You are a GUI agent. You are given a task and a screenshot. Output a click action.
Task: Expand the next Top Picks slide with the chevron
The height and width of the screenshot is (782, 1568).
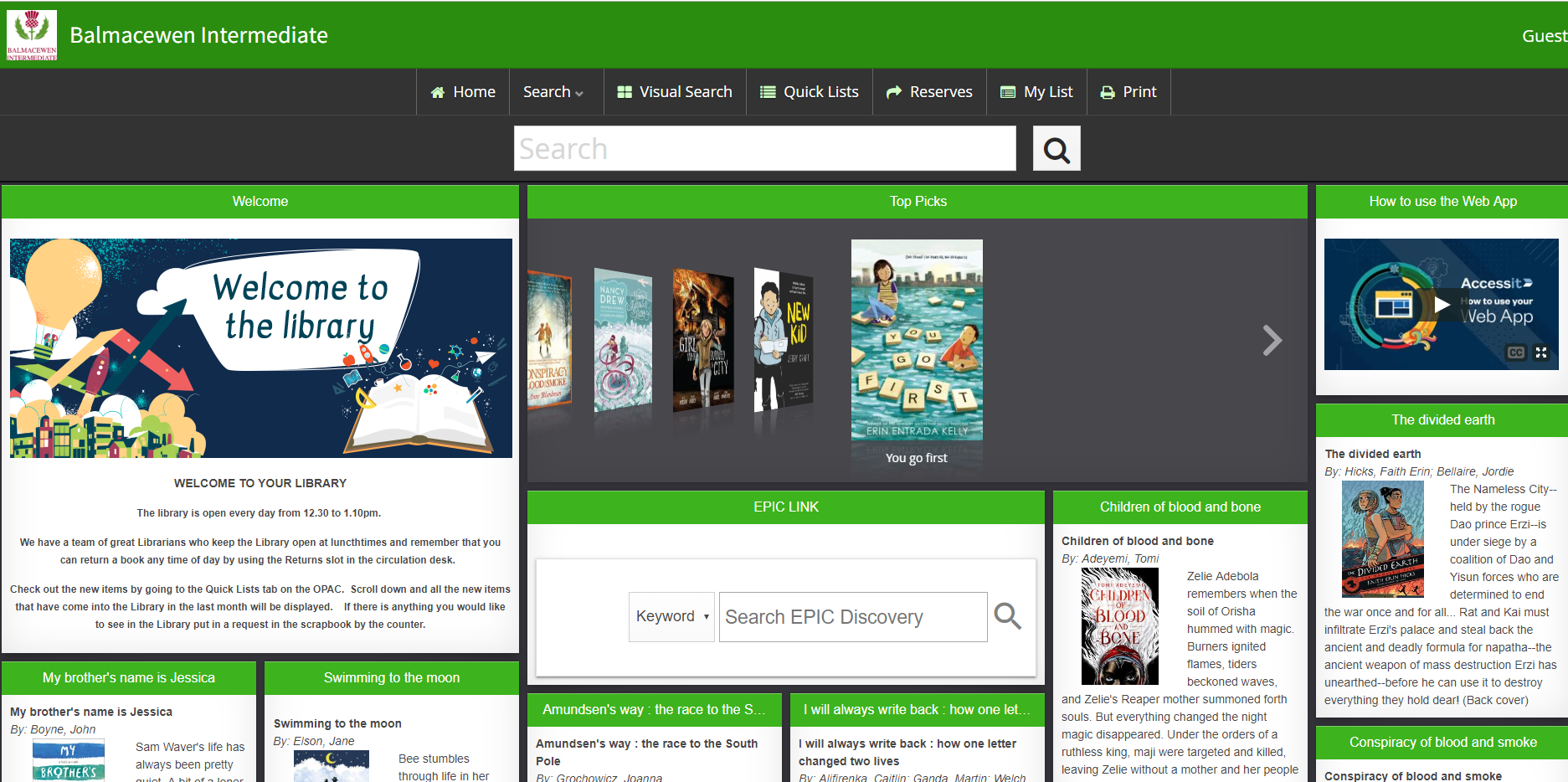click(1272, 341)
